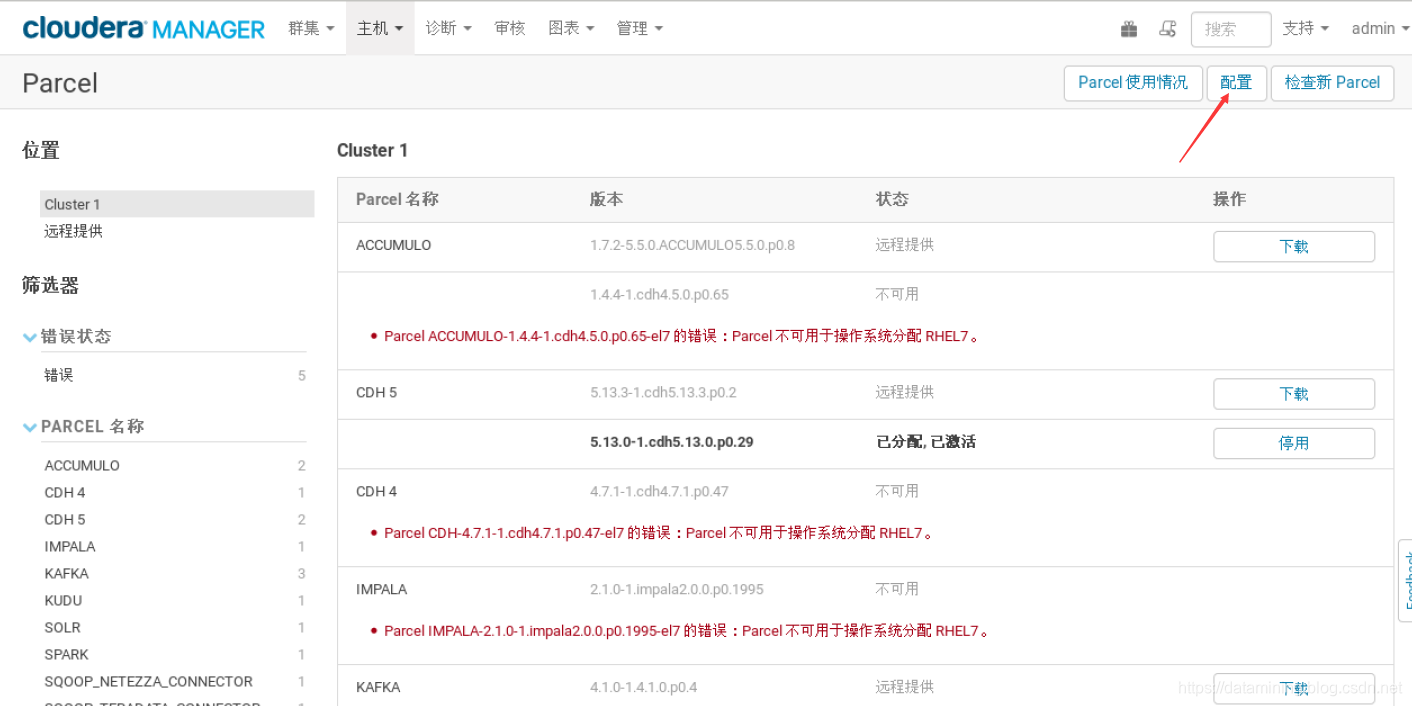Select Cluster 1 in the 位置 list
This screenshot has height=706, width=1412.
click(x=177, y=204)
